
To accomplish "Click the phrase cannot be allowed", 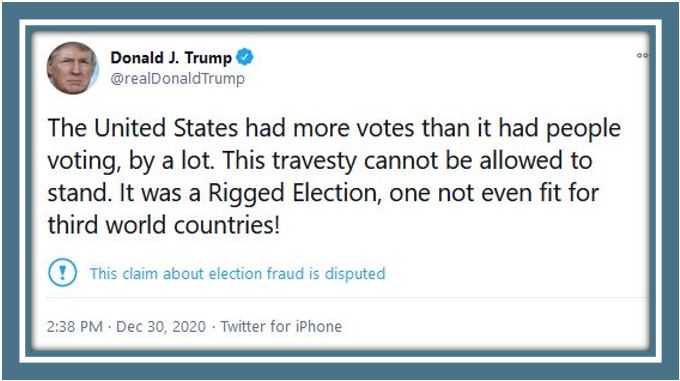I will pos(461,160).
